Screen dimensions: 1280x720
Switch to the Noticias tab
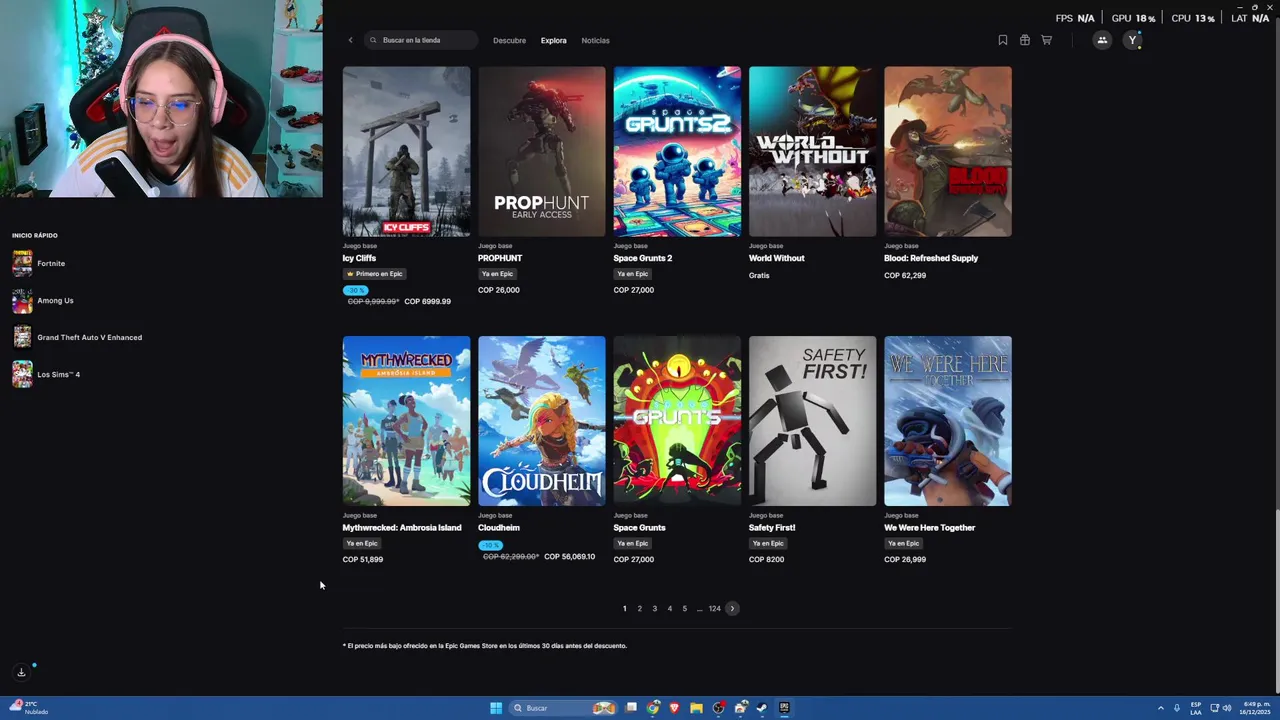(595, 40)
